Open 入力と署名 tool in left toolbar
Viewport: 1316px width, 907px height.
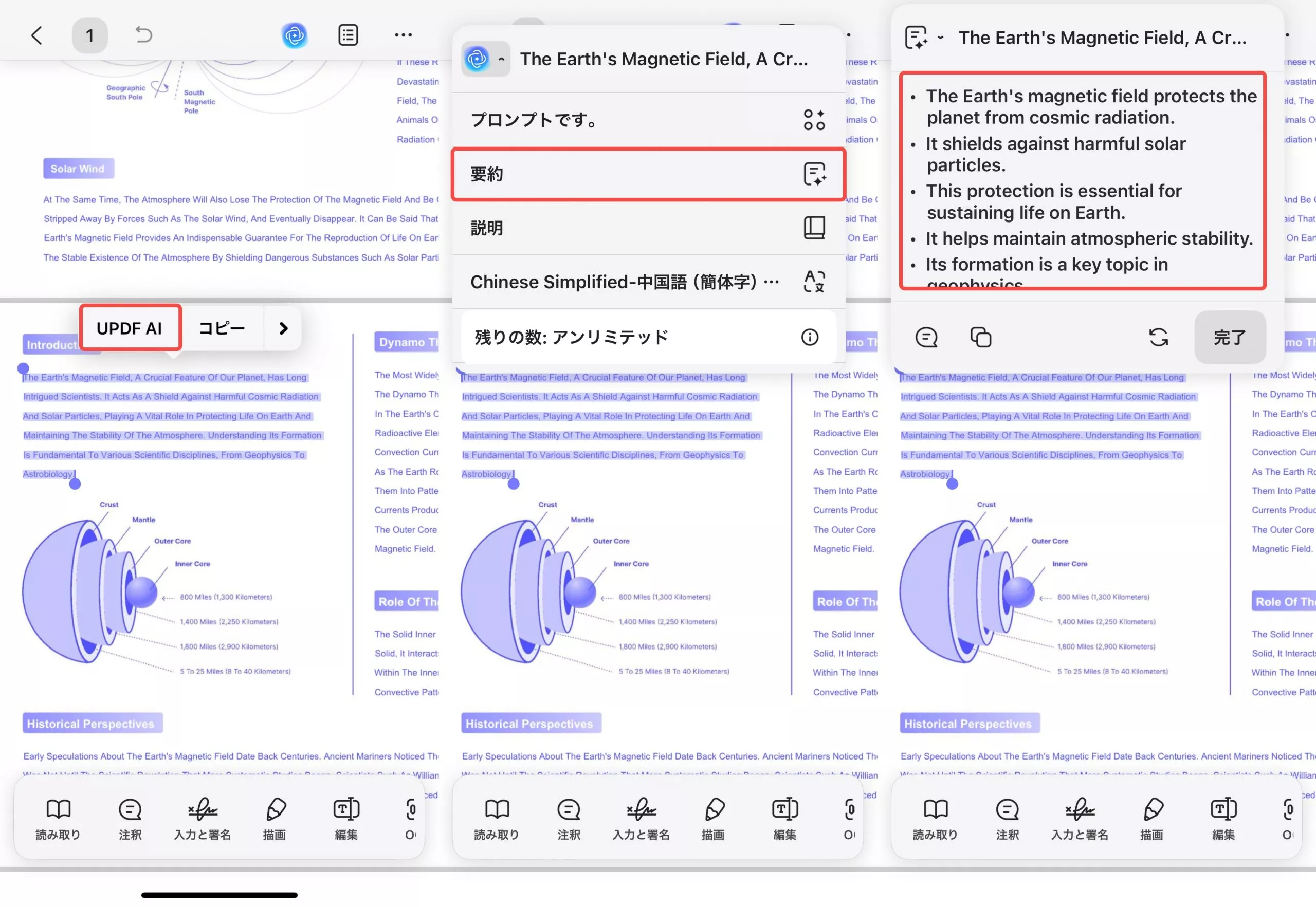(x=203, y=819)
